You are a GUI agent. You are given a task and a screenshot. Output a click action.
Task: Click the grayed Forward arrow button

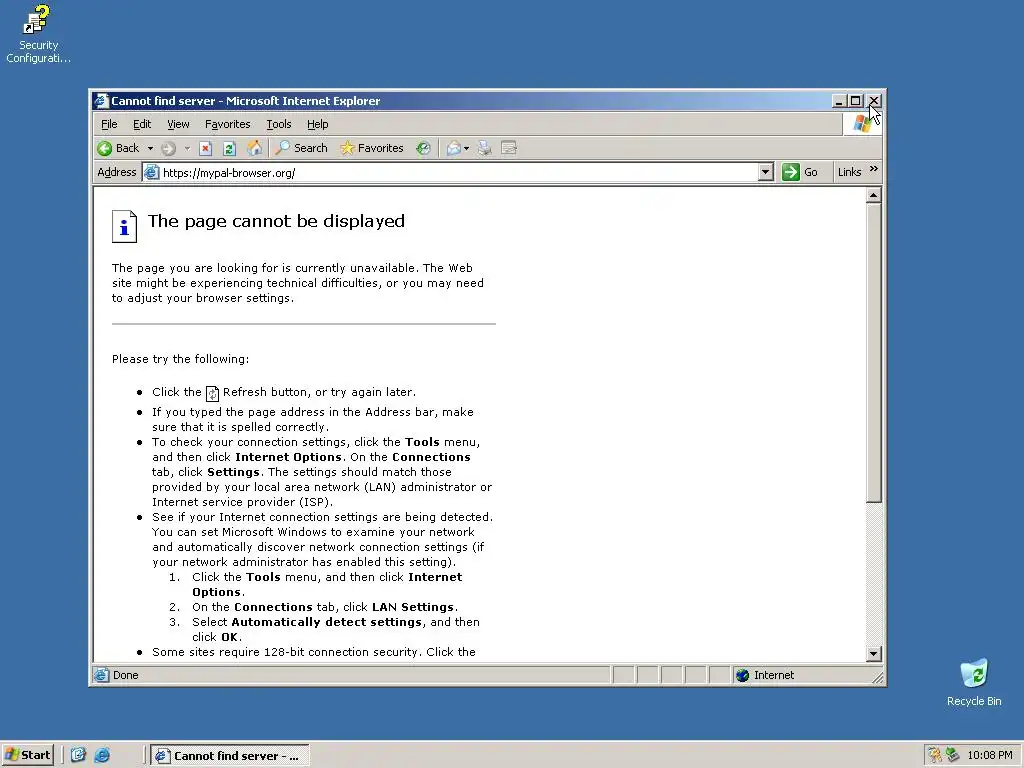168,148
